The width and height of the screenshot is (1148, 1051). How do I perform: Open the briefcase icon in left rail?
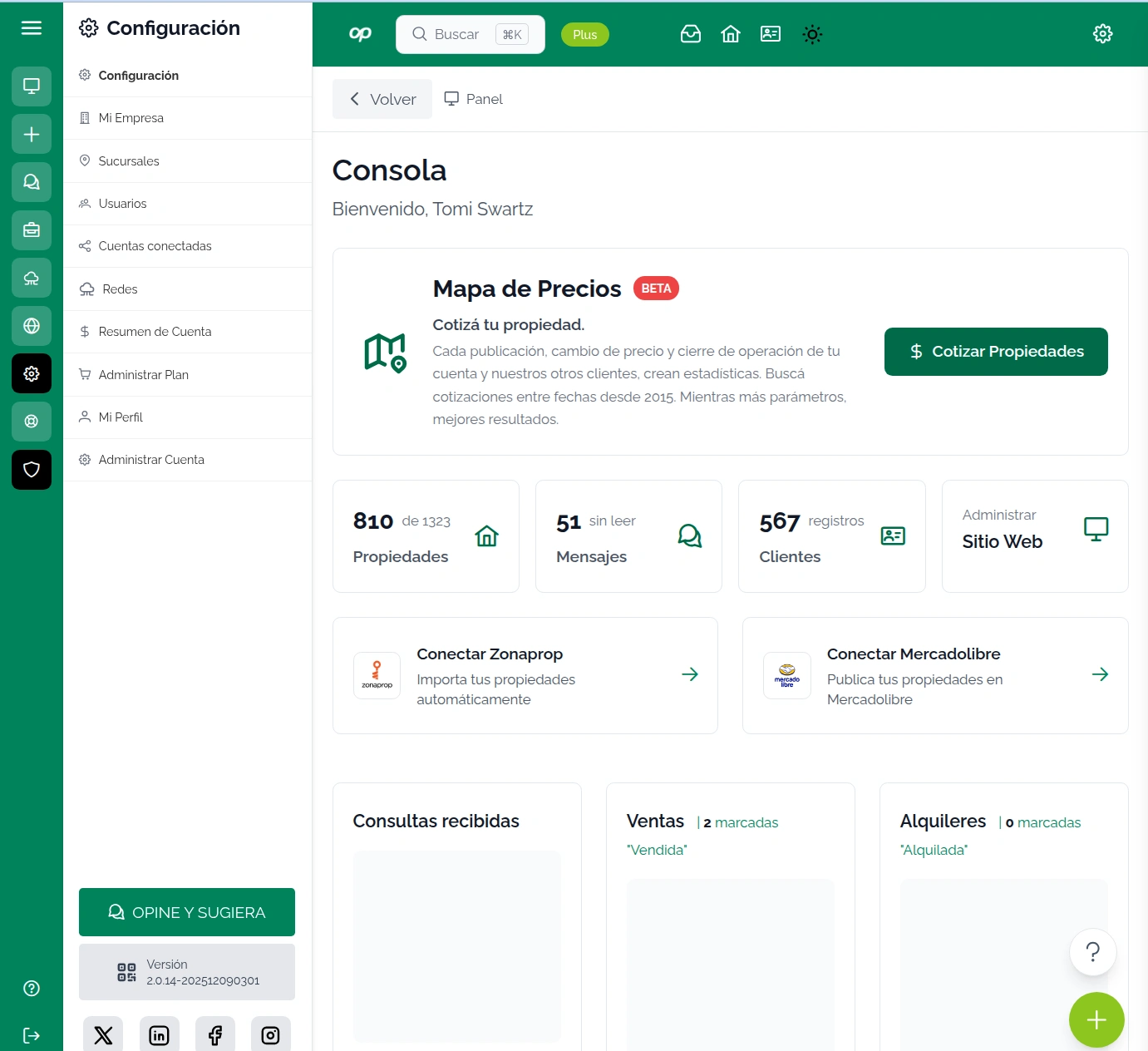tap(32, 230)
